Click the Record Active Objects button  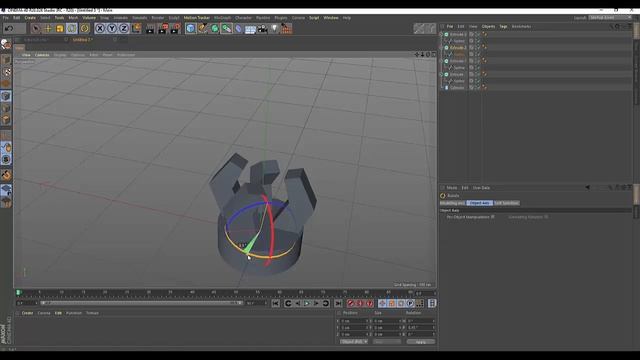350,303
